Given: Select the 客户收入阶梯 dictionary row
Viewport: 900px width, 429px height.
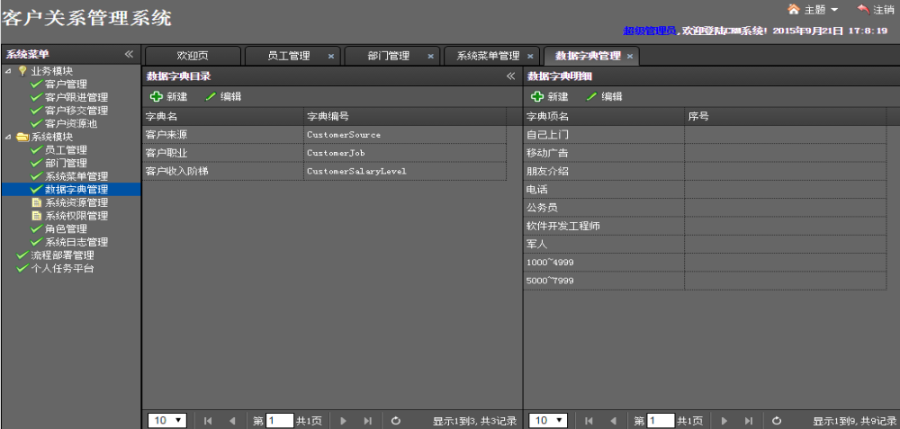Looking at the screenshot, I should click(324, 171).
